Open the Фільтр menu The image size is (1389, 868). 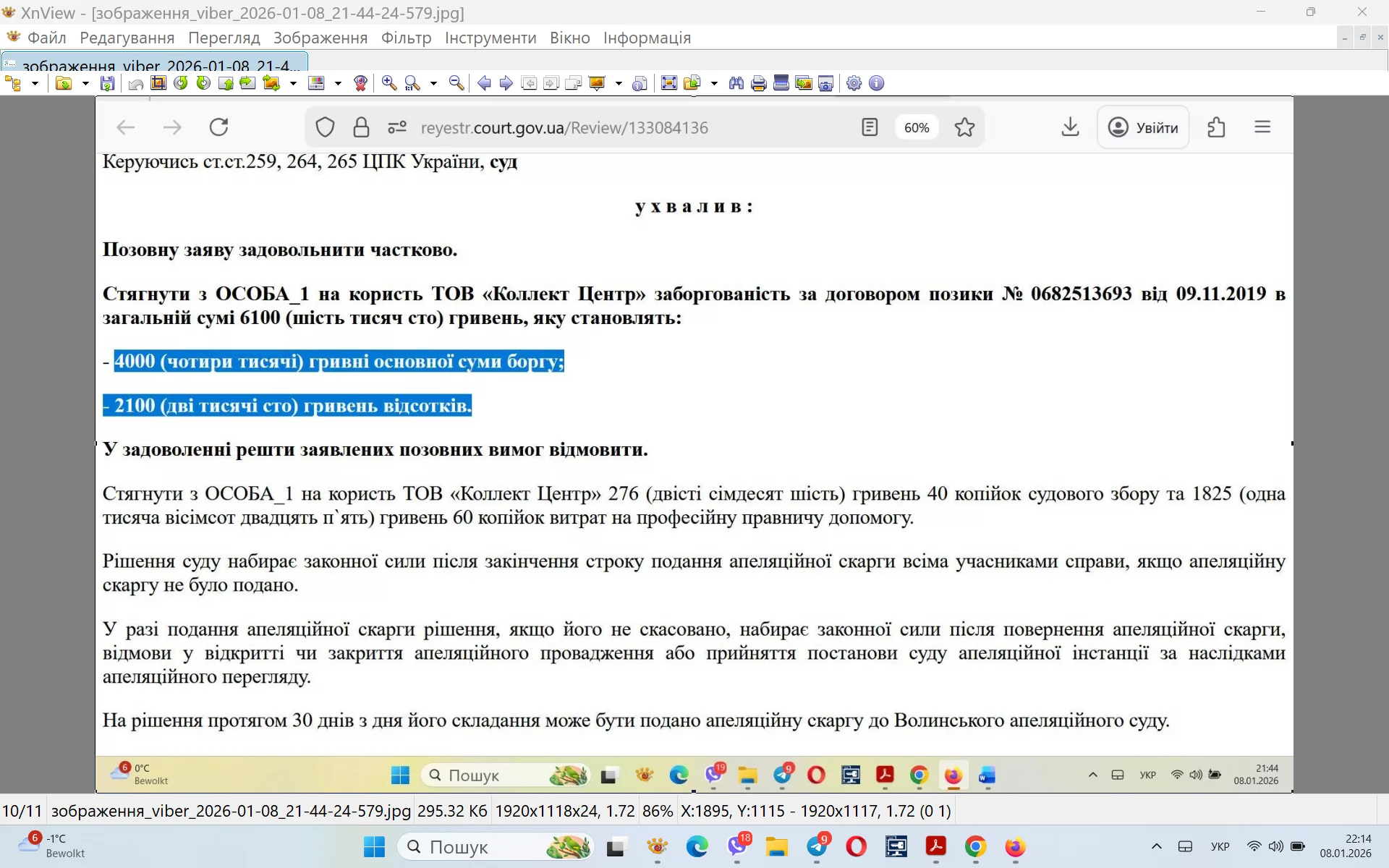tap(406, 38)
